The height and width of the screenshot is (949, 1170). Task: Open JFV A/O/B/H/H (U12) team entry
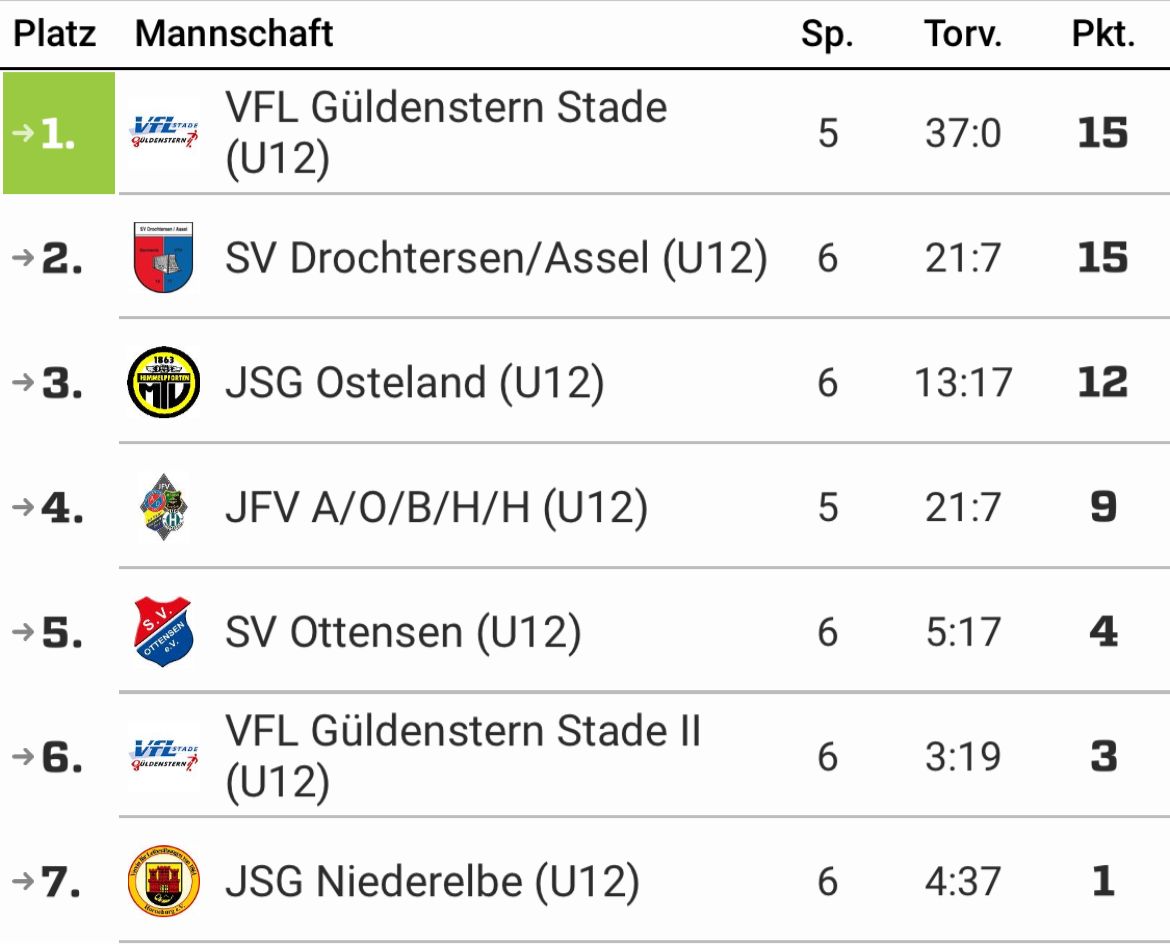437,507
